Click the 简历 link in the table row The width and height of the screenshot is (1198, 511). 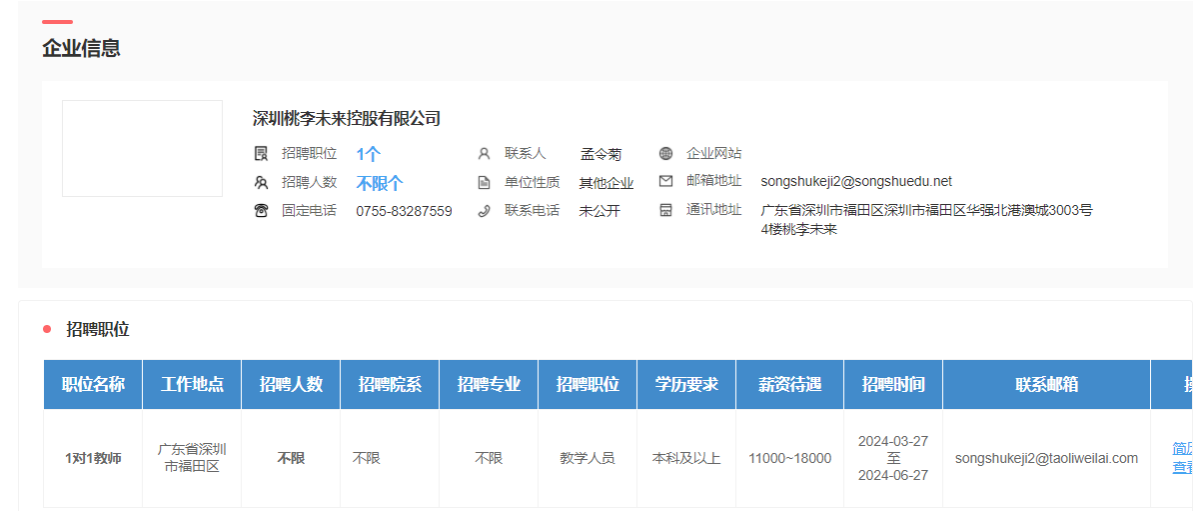pos(1181,448)
